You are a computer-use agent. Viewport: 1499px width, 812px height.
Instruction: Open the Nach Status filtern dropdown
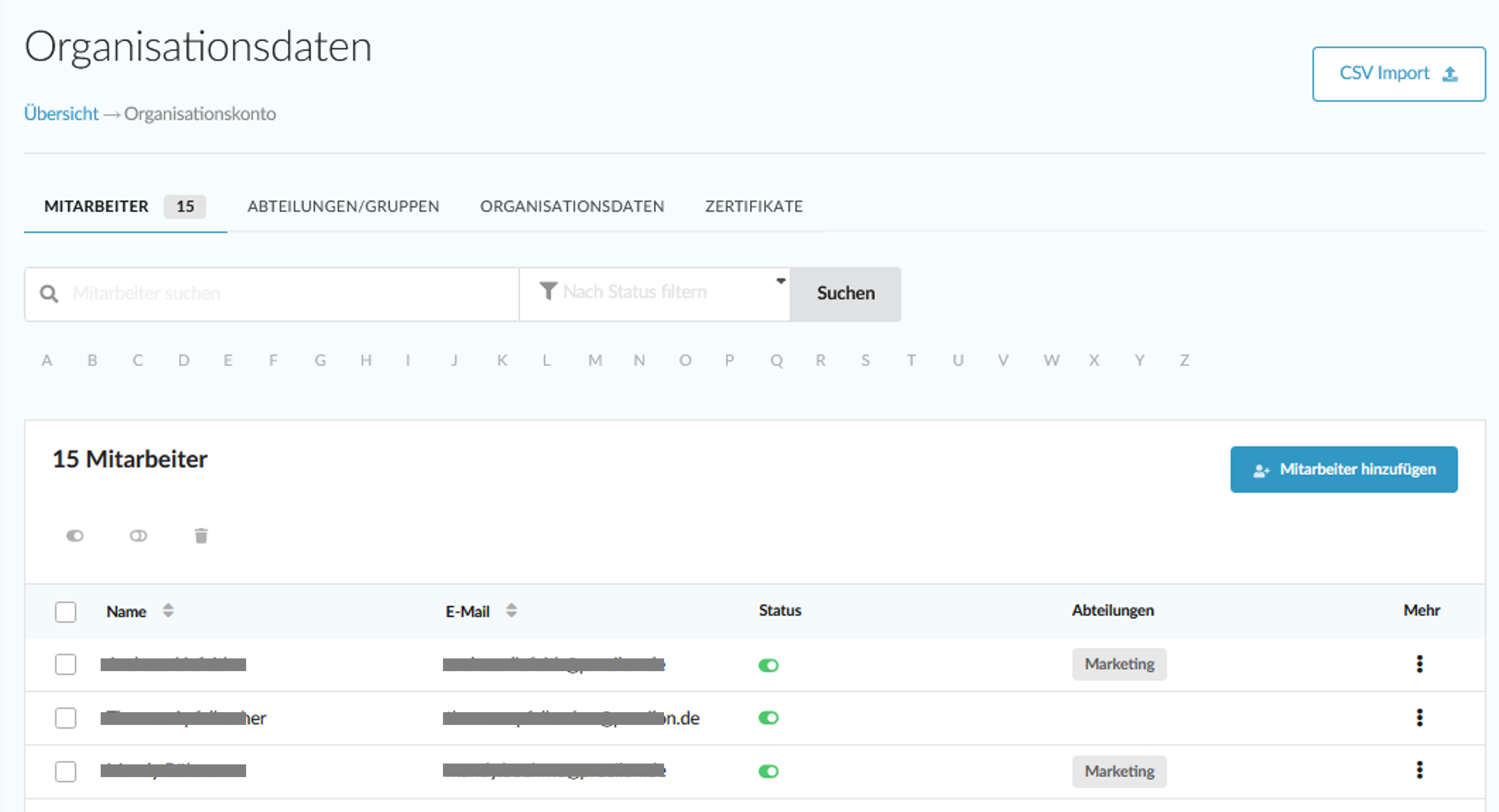pos(654,292)
